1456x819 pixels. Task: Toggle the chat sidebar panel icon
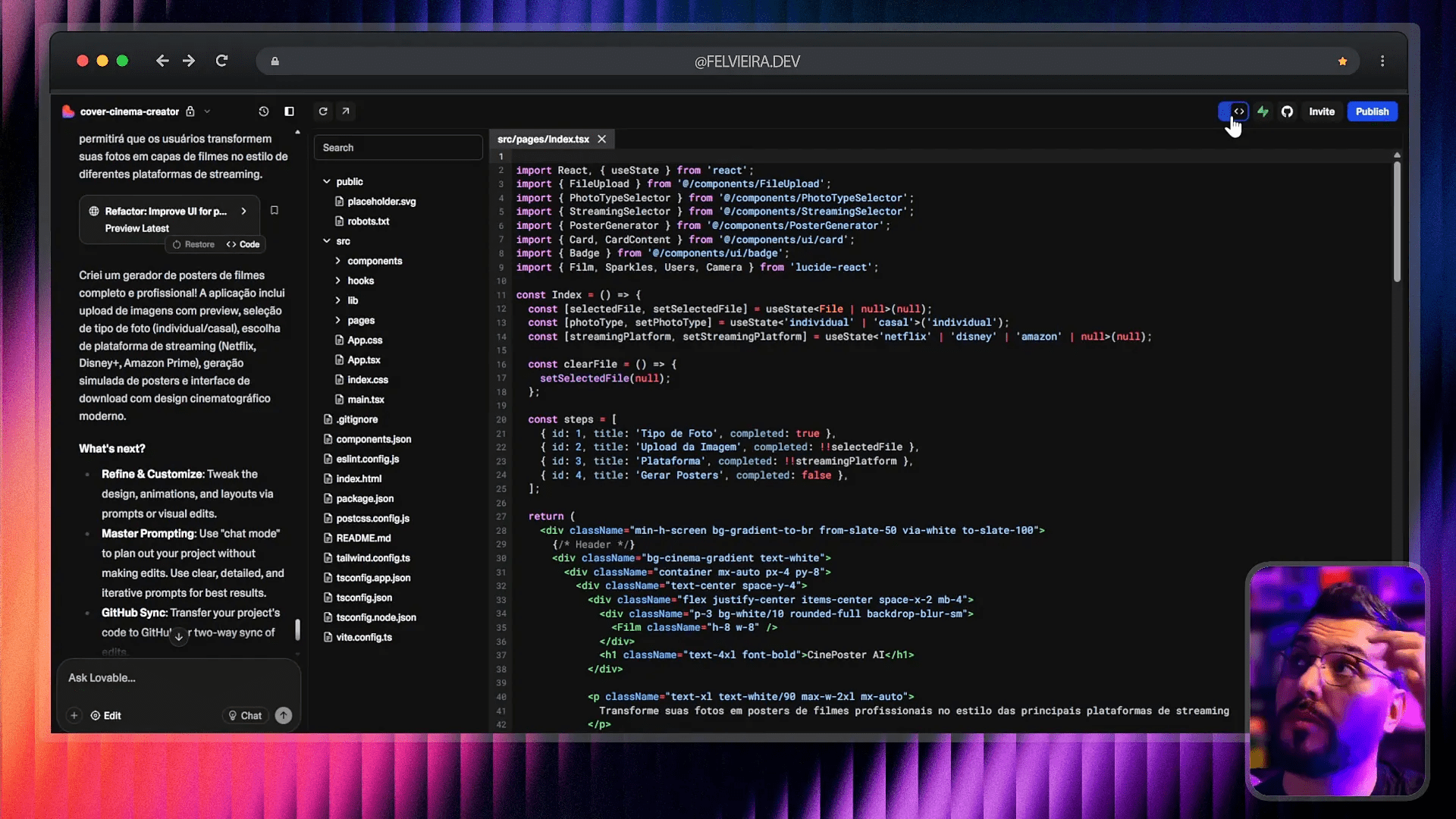[289, 111]
